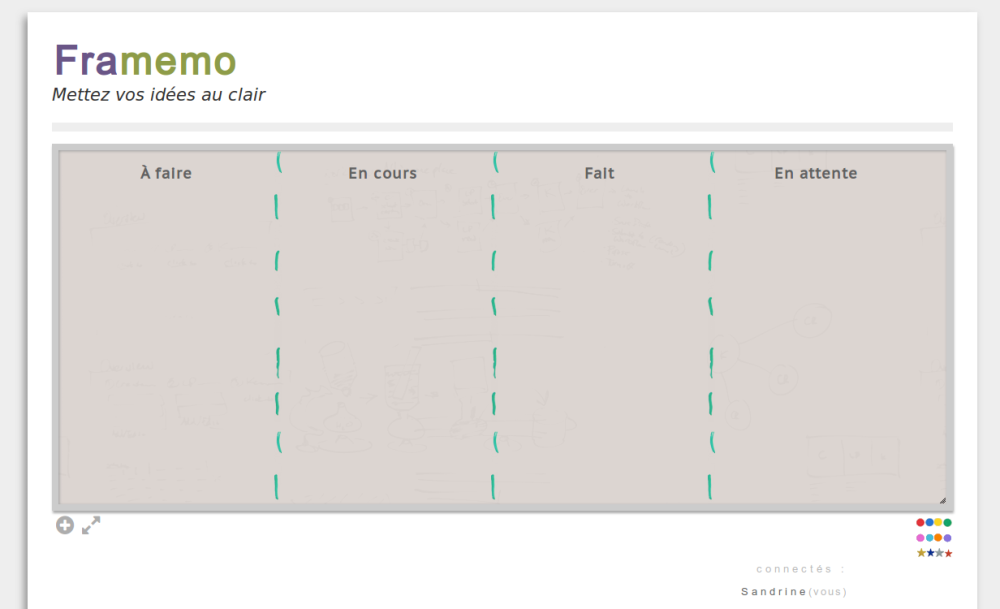Pick the dark blue star sticker
Image resolution: width=1000 pixels, height=609 pixels.
pos(930,553)
